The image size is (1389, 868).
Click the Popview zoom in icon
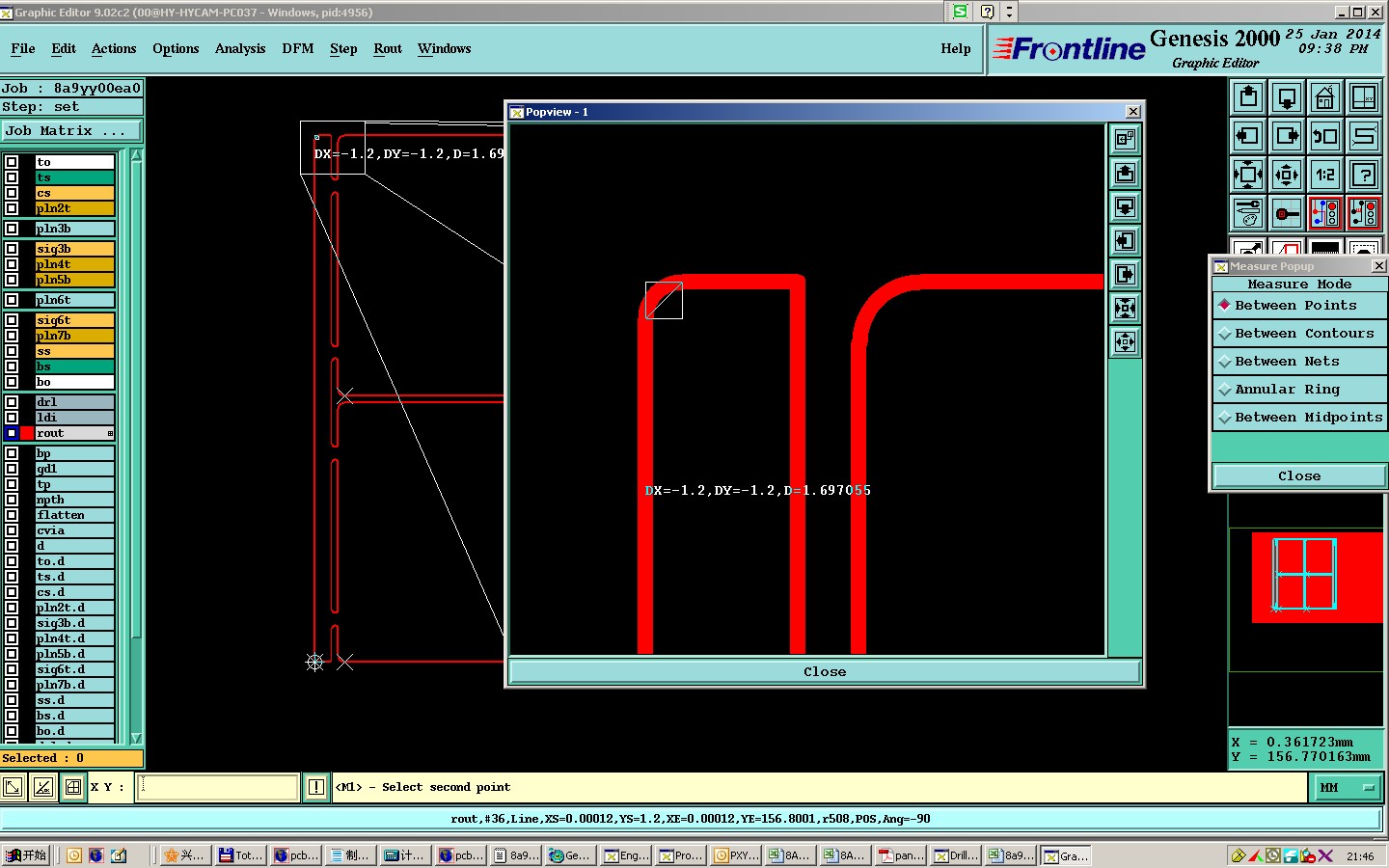(x=1125, y=309)
